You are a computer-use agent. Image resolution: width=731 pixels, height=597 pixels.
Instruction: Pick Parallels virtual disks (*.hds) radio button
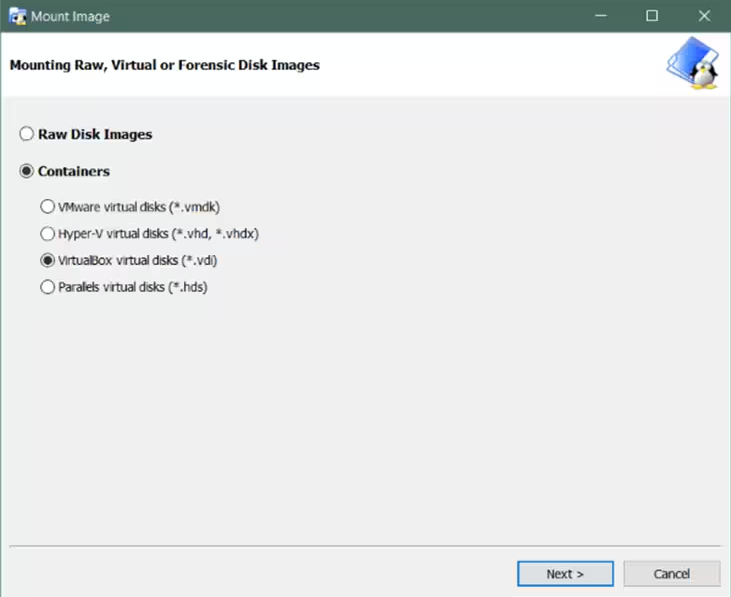pos(47,287)
